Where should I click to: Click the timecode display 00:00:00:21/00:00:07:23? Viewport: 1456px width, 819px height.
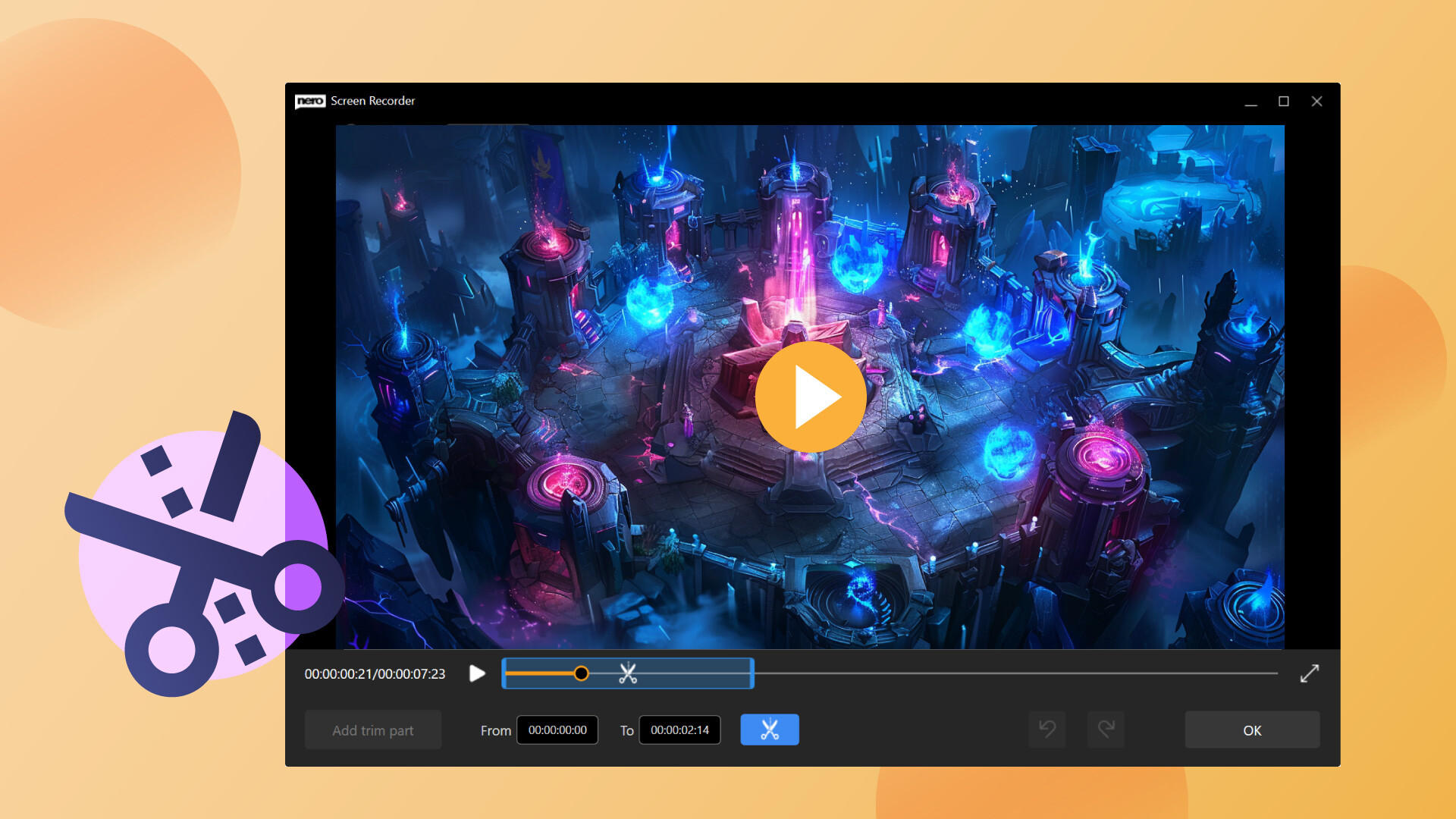pyautogui.click(x=375, y=673)
